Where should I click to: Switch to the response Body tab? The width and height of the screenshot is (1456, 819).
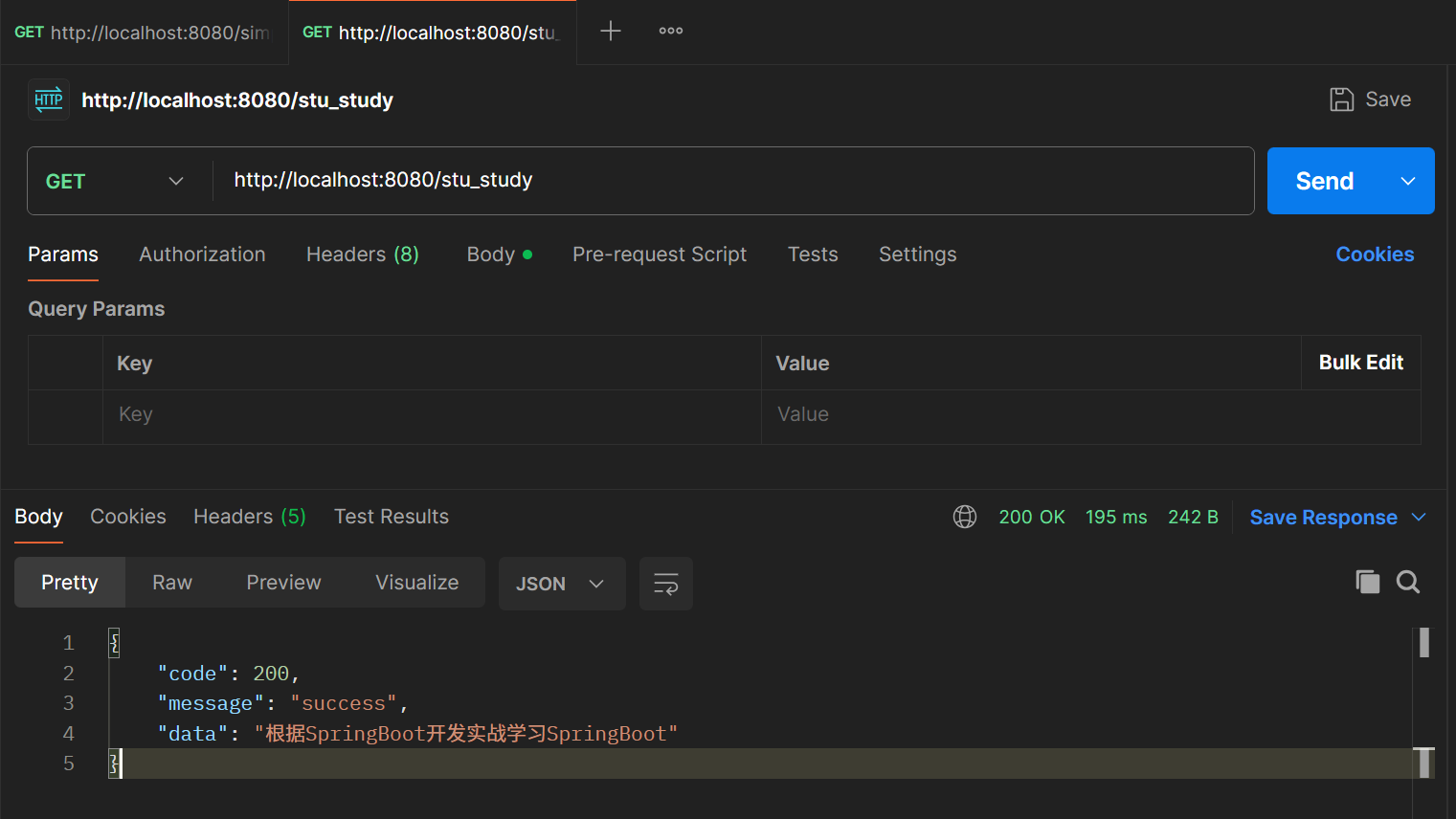coord(38,517)
